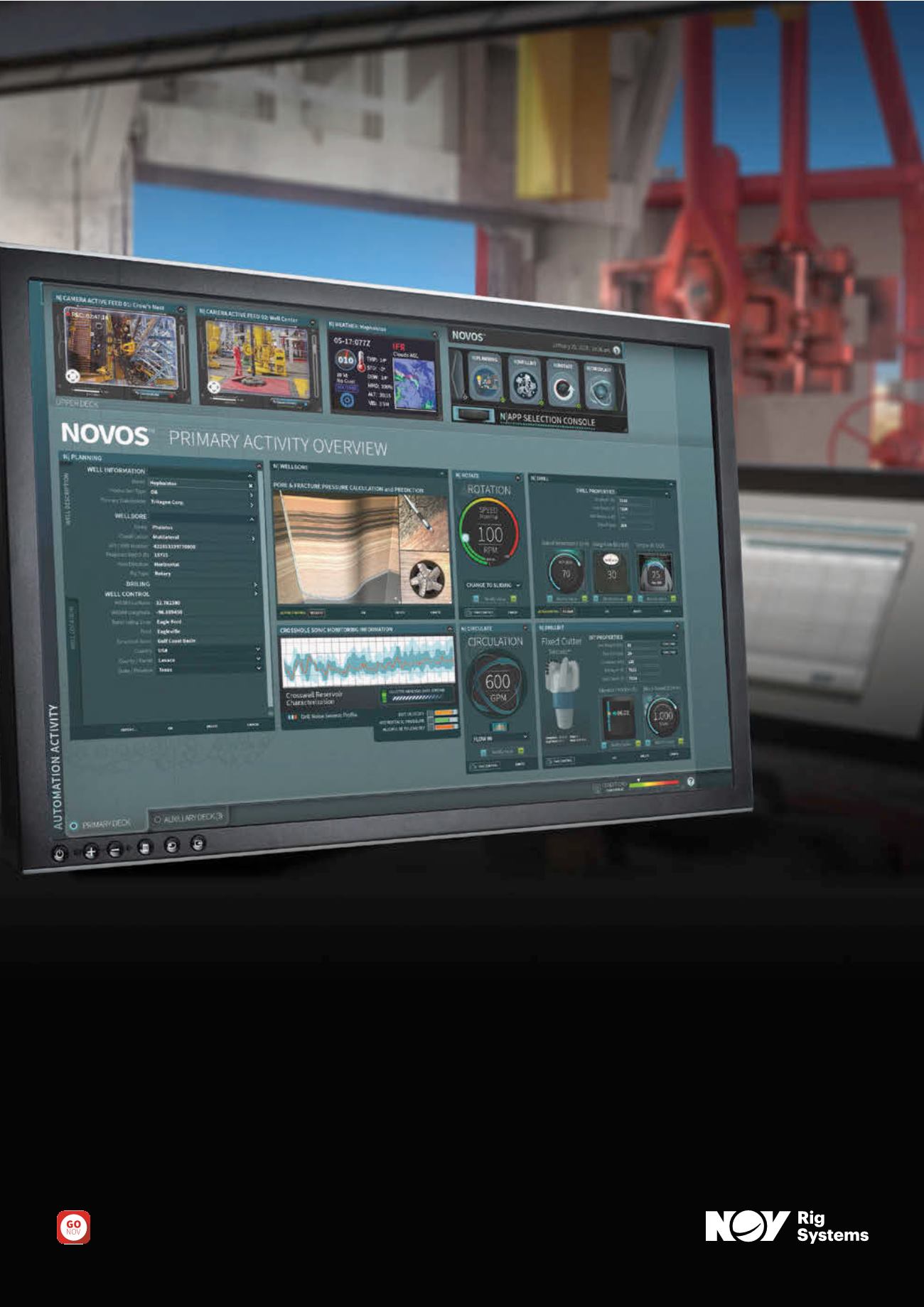924x1307 pixels.
Task: Adjust the Rotation speed dial handle
Action: pyautogui.click(x=465, y=538)
